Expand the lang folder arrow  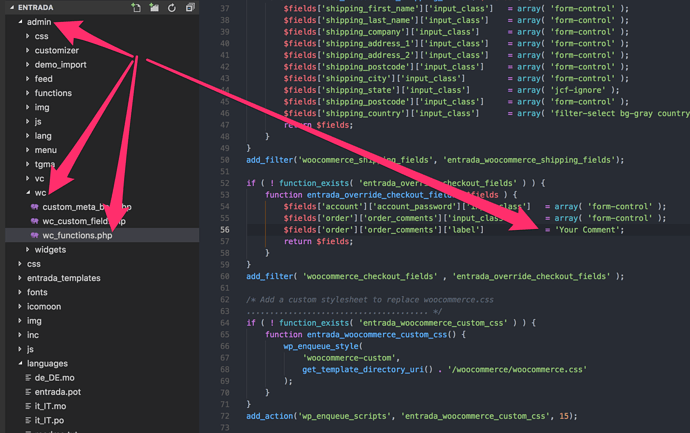[x=28, y=136]
